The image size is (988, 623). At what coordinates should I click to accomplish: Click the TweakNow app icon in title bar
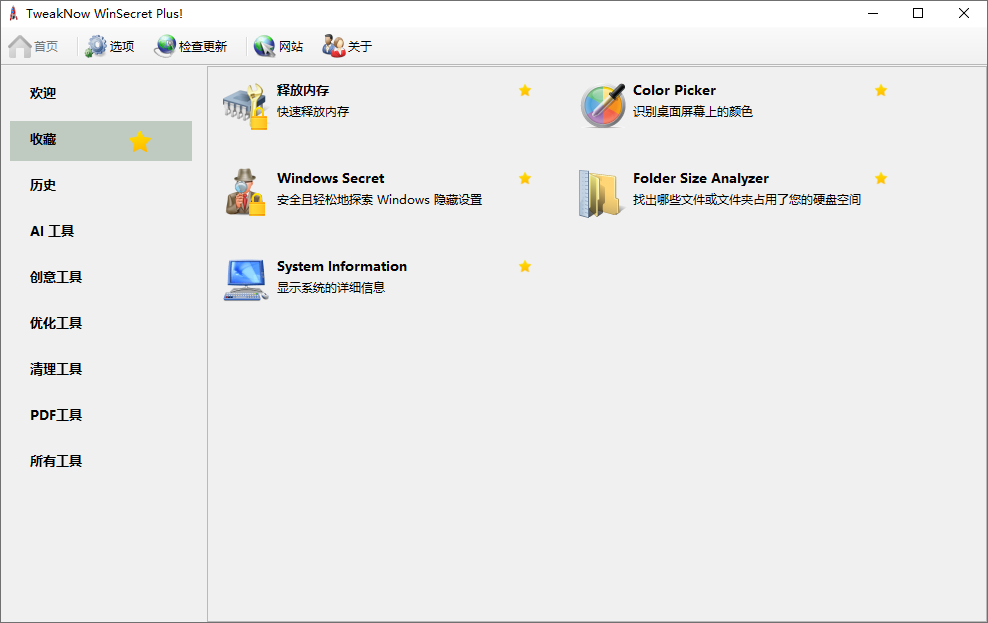point(13,13)
